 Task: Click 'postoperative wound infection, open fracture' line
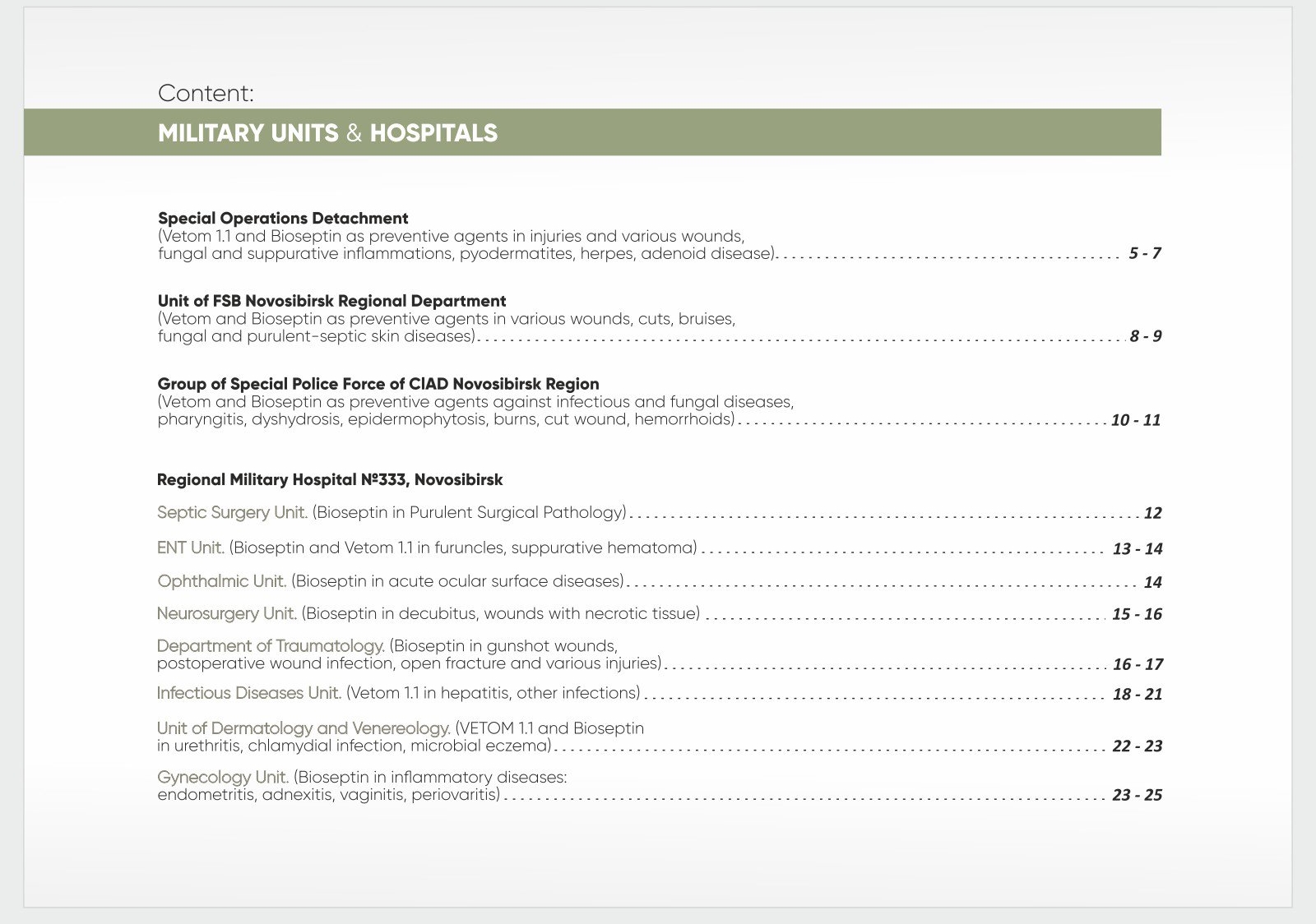(410, 663)
